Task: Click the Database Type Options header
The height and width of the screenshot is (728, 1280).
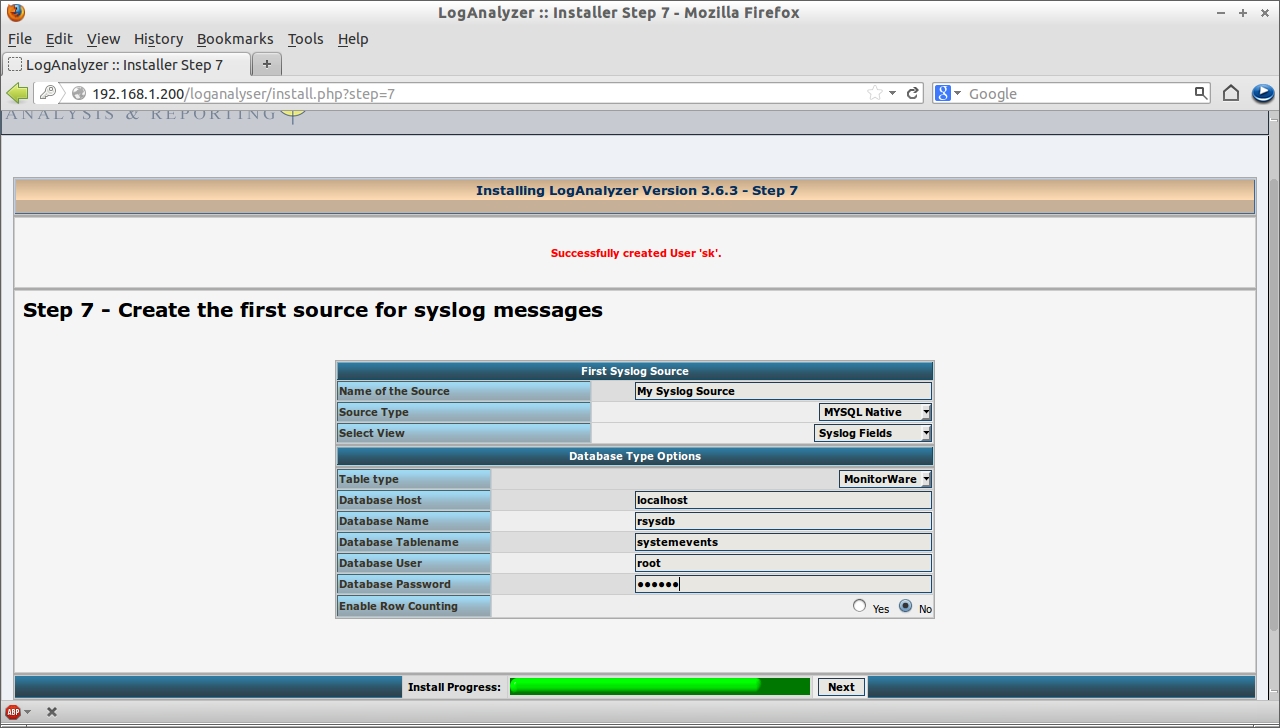Action: pos(635,456)
